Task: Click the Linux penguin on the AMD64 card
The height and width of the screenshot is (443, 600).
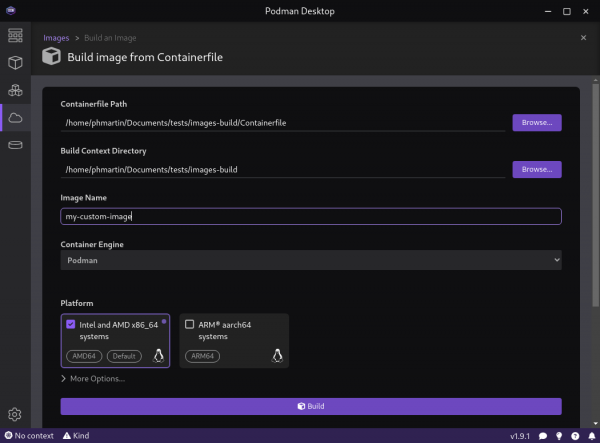Action: tap(158, 356)
